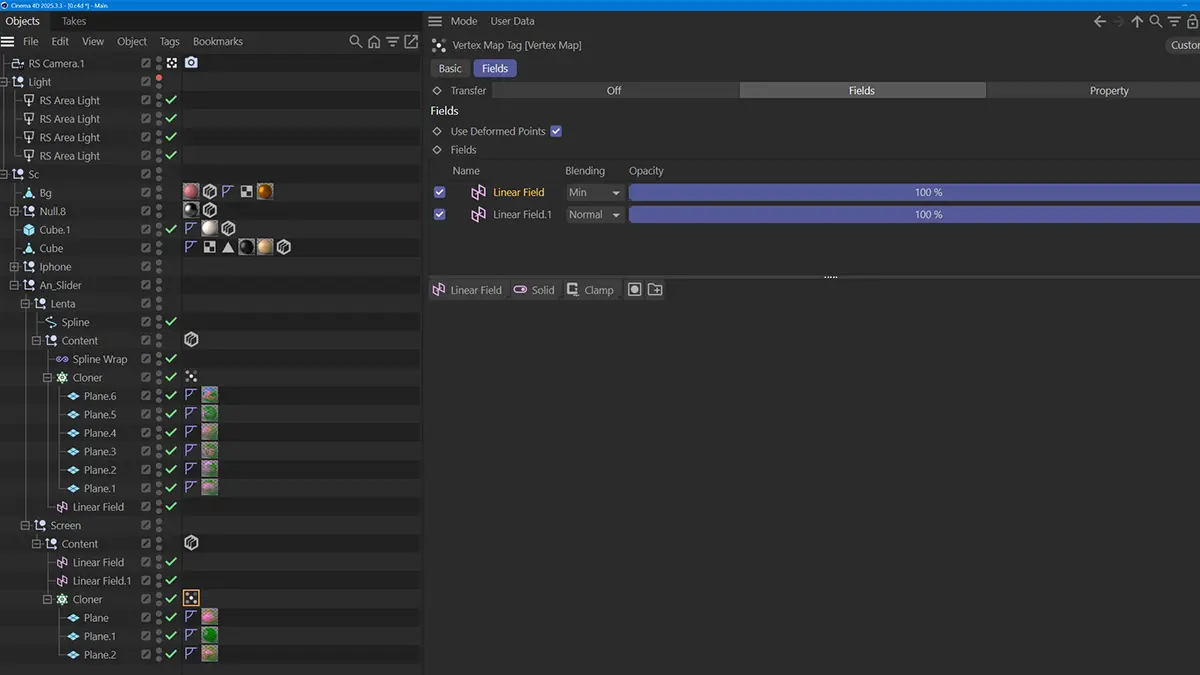Viewport: 1200px width, 675px height.
Task: Click the mask icon beside Clamp
Action: point(634,290)
